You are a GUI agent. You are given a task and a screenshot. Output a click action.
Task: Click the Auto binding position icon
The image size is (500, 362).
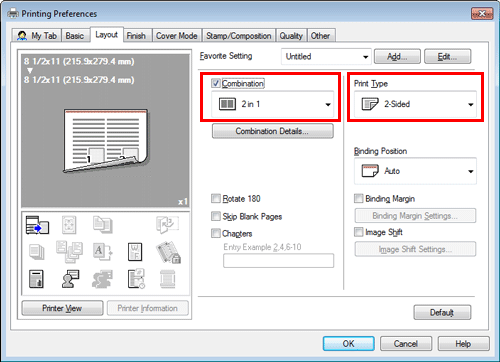(x=370, y=171)
